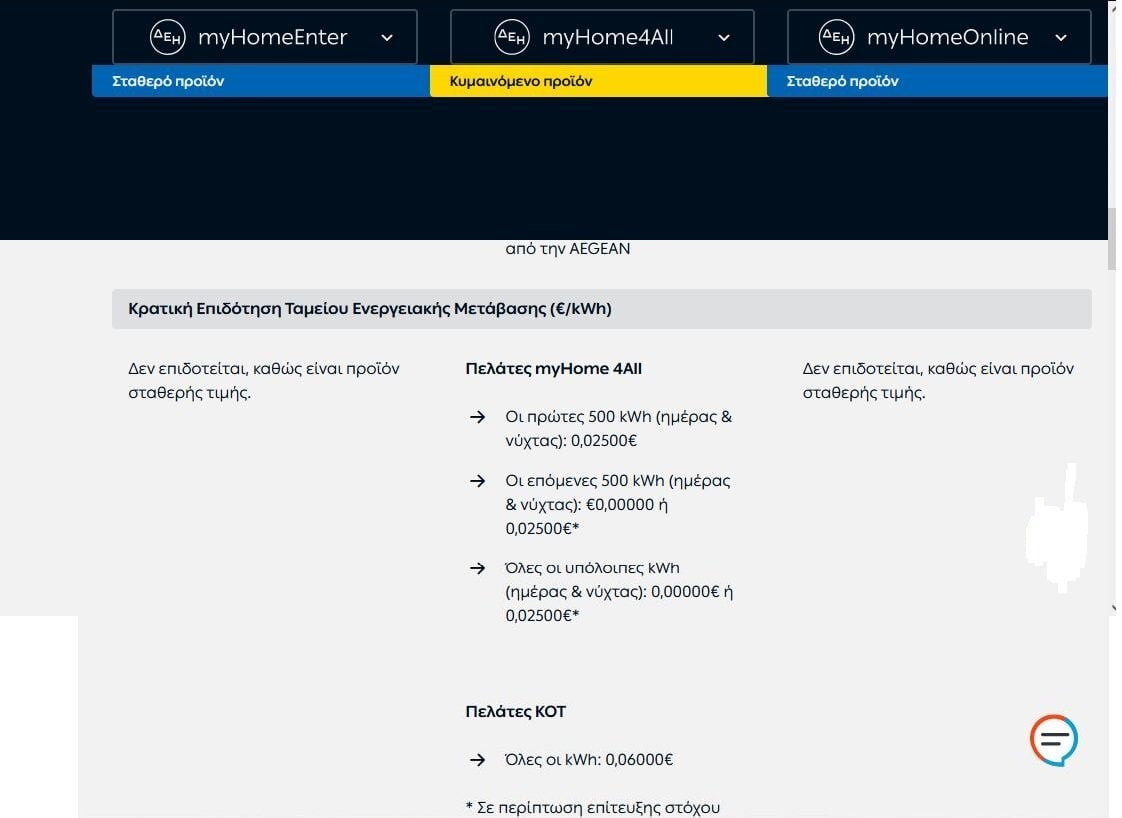Open the chat assistant bubble icon

[1053, 740]
